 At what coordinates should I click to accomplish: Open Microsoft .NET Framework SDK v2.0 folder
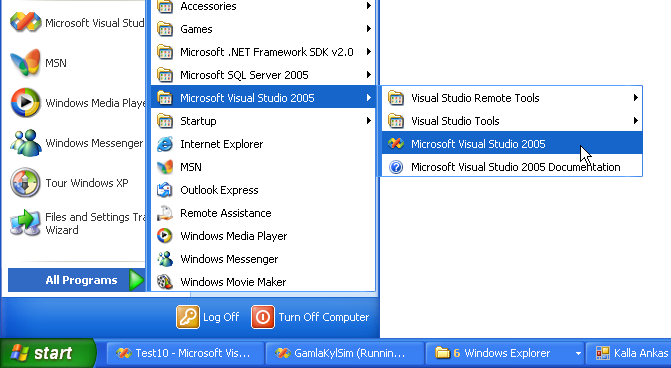click(263, 52)
